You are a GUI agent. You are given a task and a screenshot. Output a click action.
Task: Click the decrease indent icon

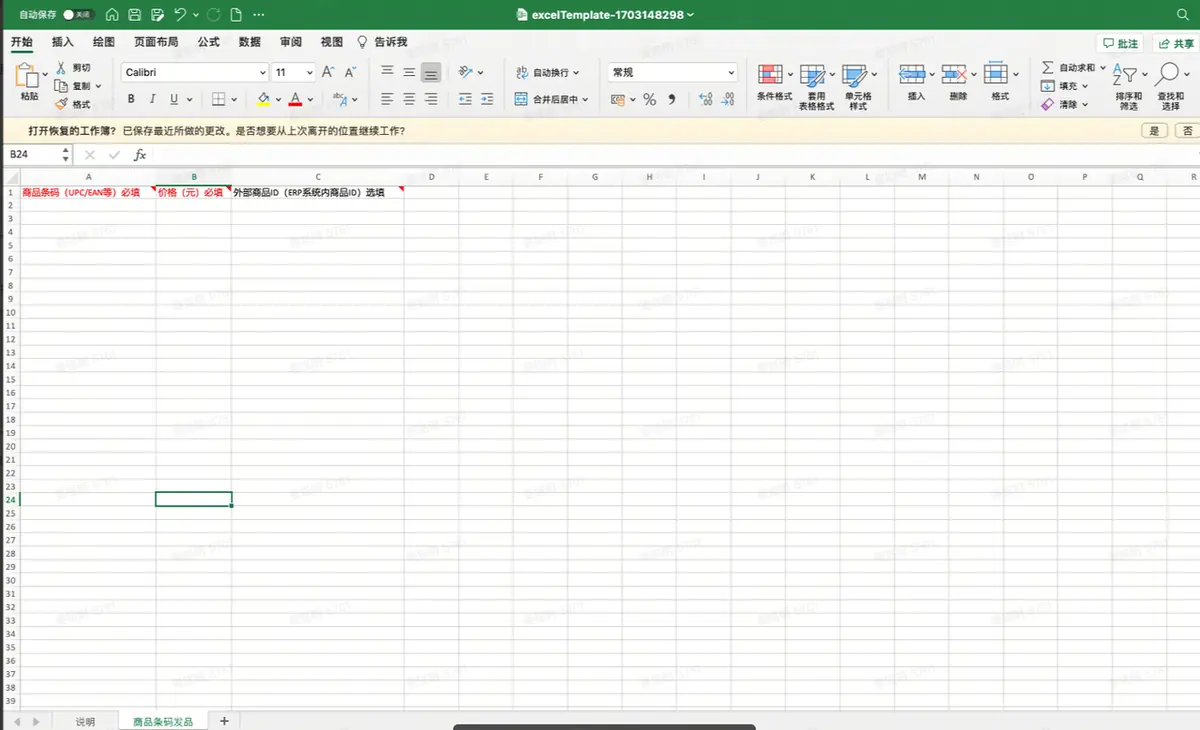[465, 99]
